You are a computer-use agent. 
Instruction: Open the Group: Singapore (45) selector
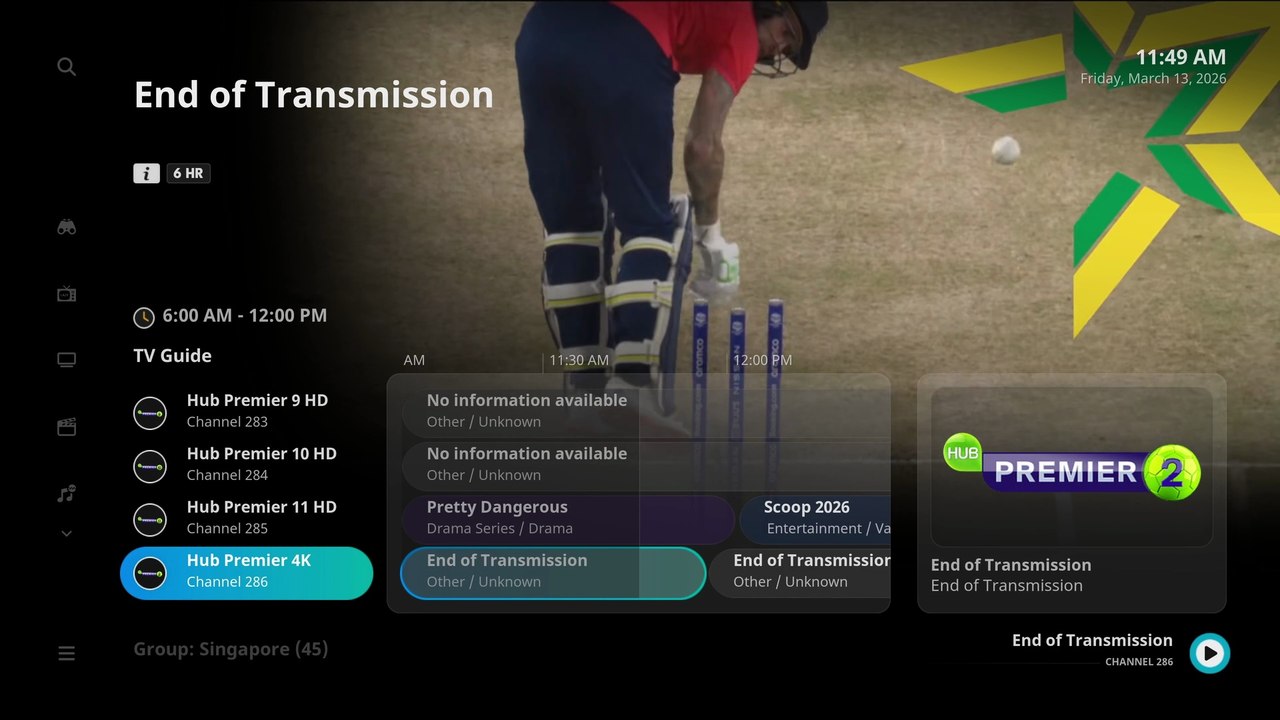231,649
